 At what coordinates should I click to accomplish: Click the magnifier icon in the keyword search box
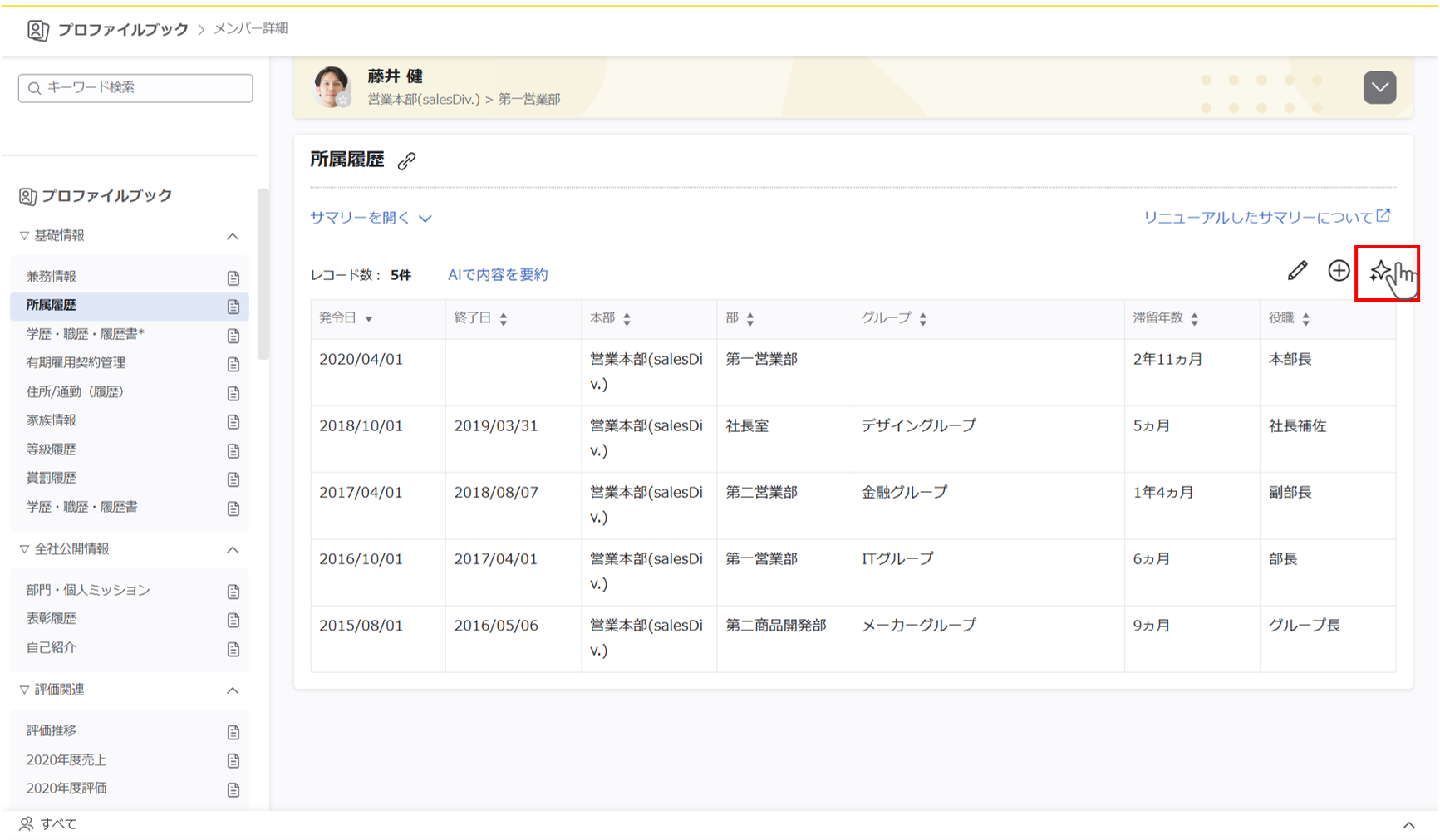tap(33, 87)
